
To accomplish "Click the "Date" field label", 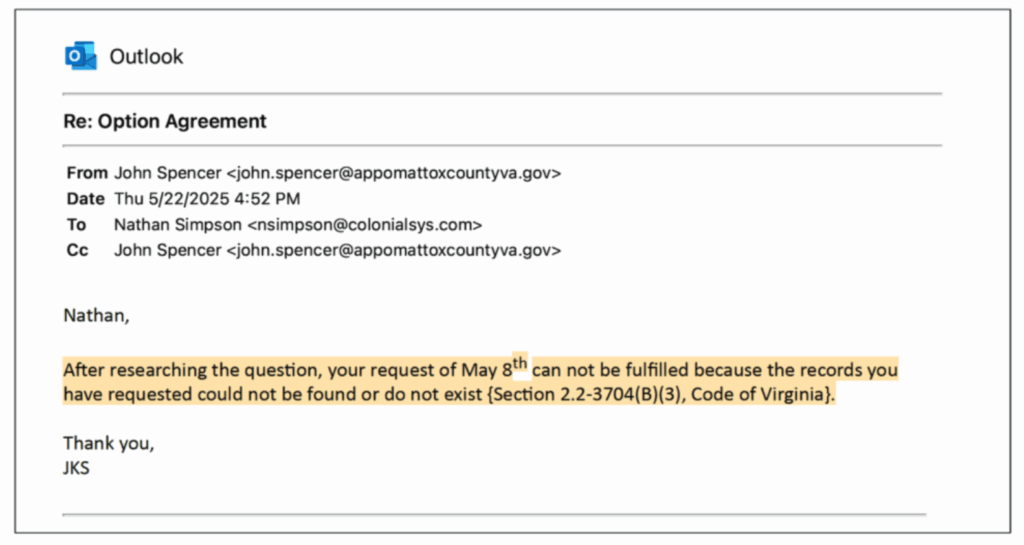I will [x=85, y=199].
